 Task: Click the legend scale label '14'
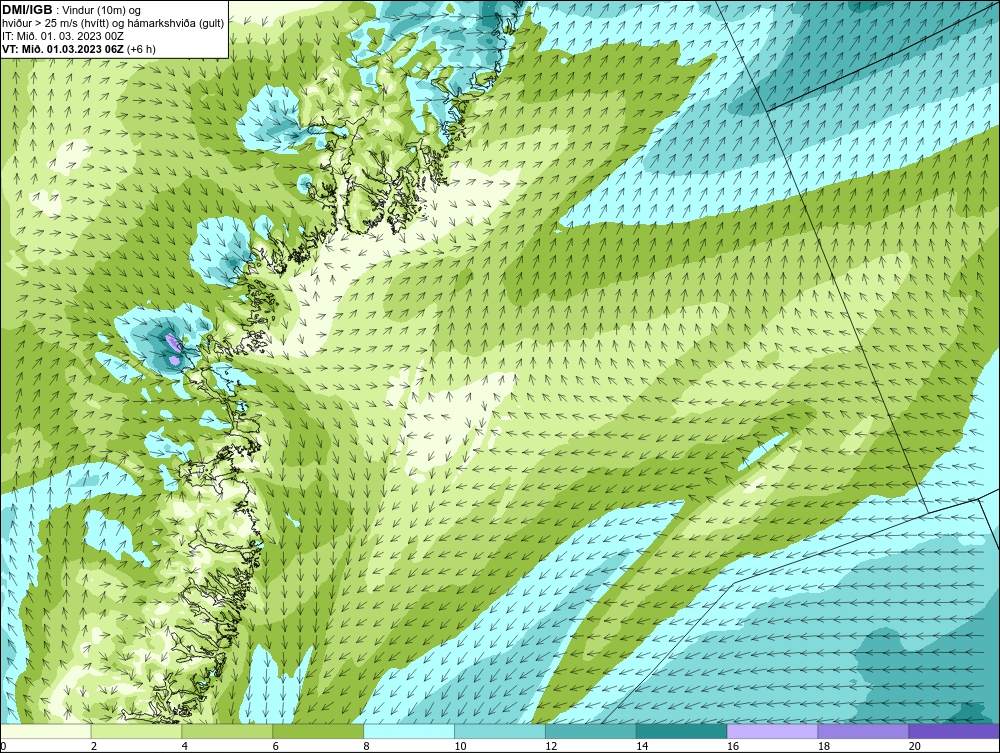pos(642,746)
